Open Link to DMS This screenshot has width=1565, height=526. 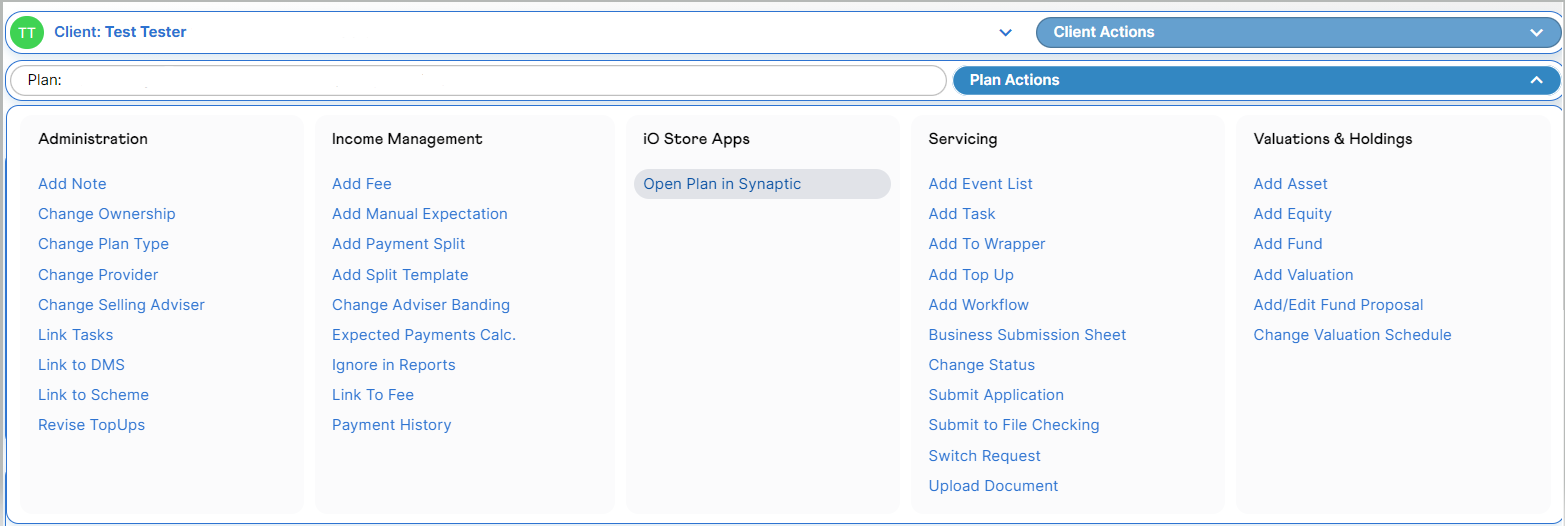pyautogui.click(x=81, y=365)
